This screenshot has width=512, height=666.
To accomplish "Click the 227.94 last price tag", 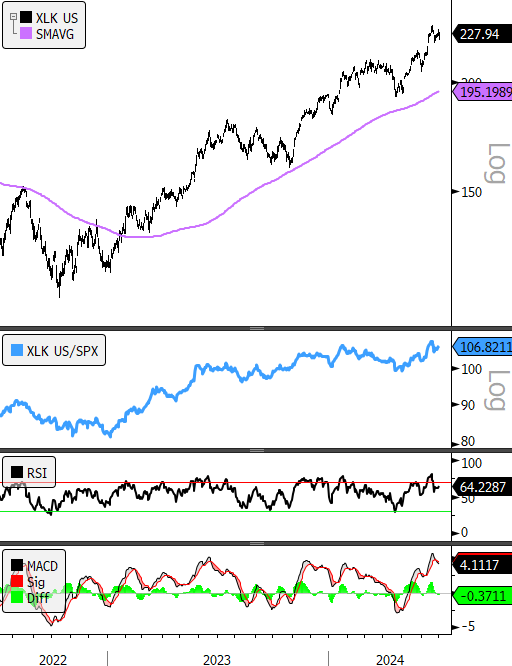I will point(482,34).
